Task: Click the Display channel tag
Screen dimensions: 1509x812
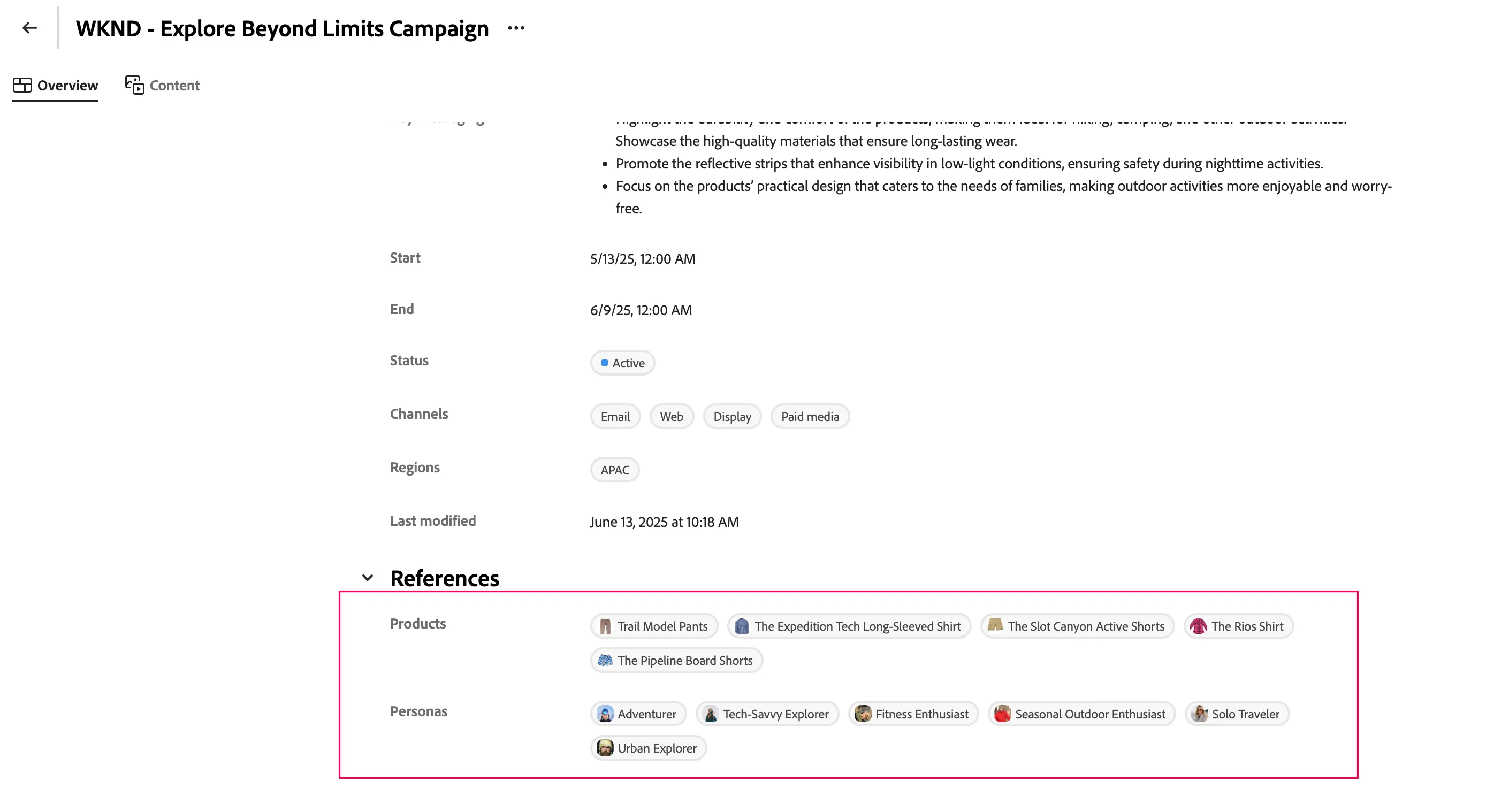Action: coord(732,417)
